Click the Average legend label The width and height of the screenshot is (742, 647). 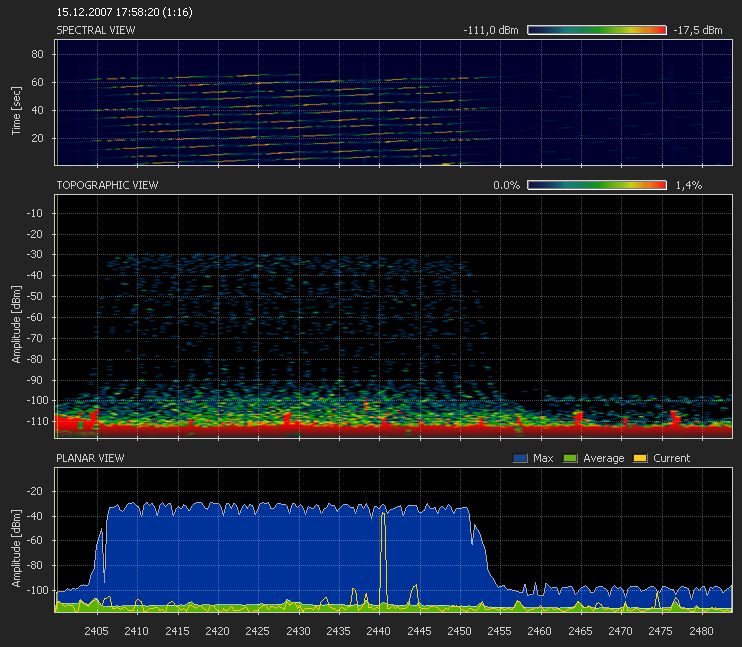tap(603, 458)
